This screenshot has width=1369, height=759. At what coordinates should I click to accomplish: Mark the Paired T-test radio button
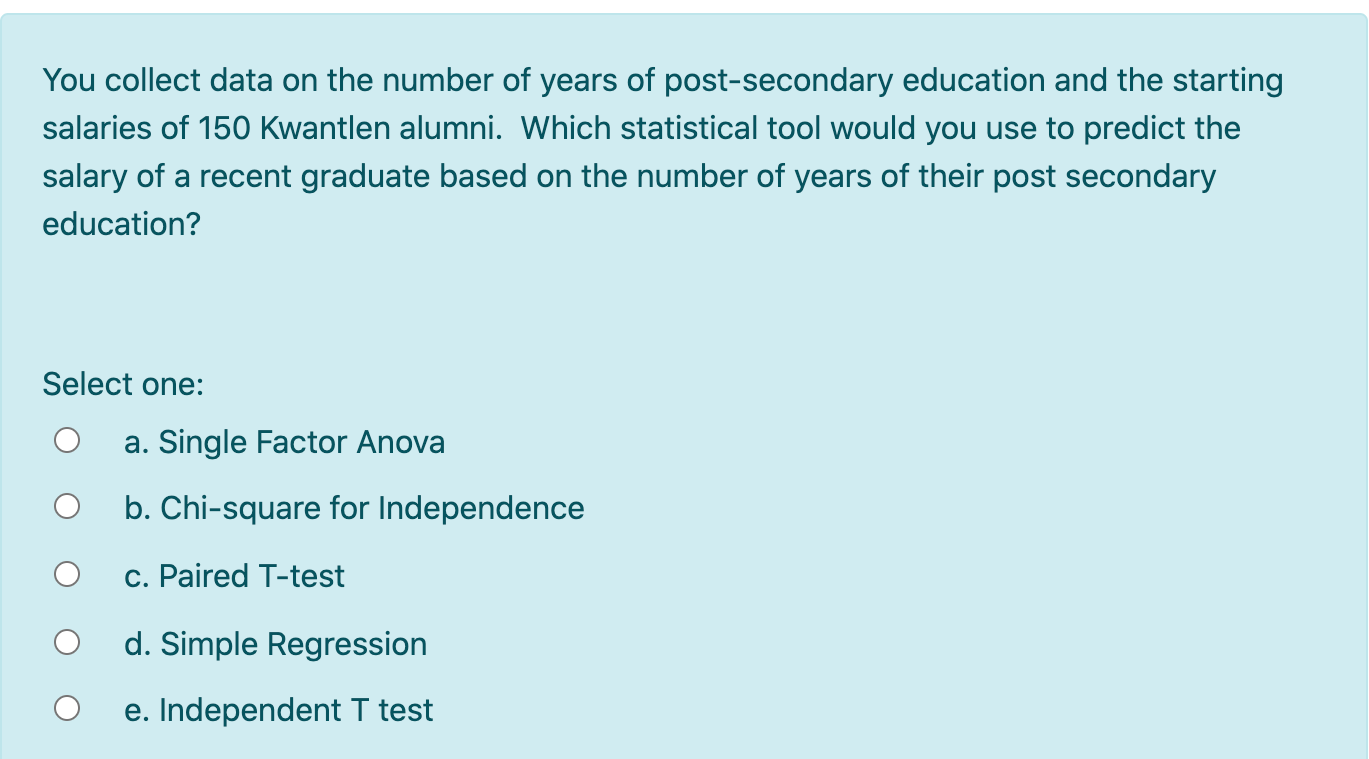pos(67,576)
